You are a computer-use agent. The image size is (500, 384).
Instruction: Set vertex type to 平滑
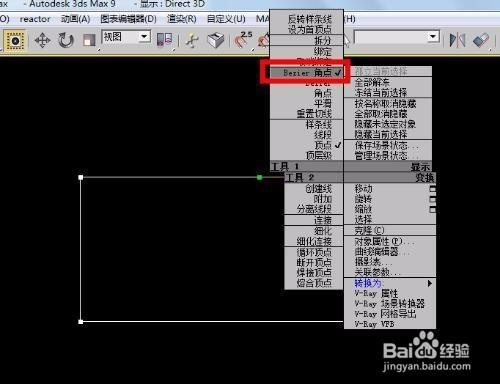coord(323,103)
